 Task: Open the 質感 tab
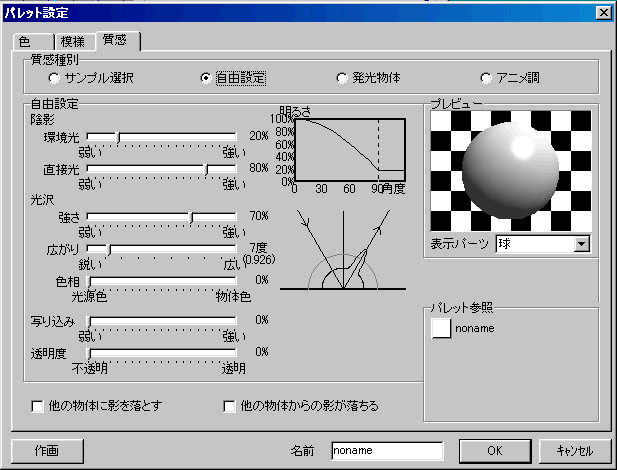116,40
